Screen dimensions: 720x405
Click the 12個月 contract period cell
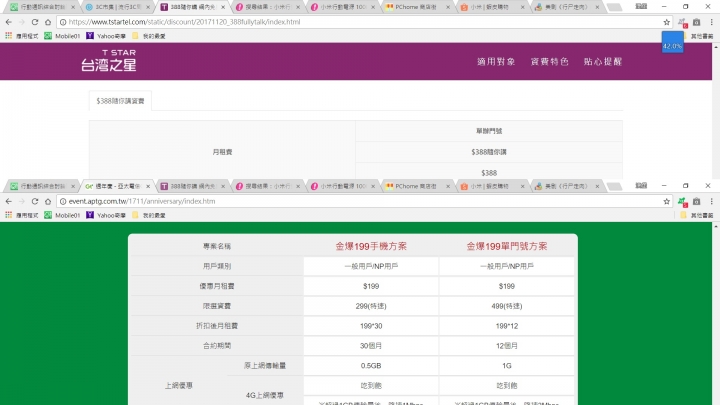tap(506, 346)
